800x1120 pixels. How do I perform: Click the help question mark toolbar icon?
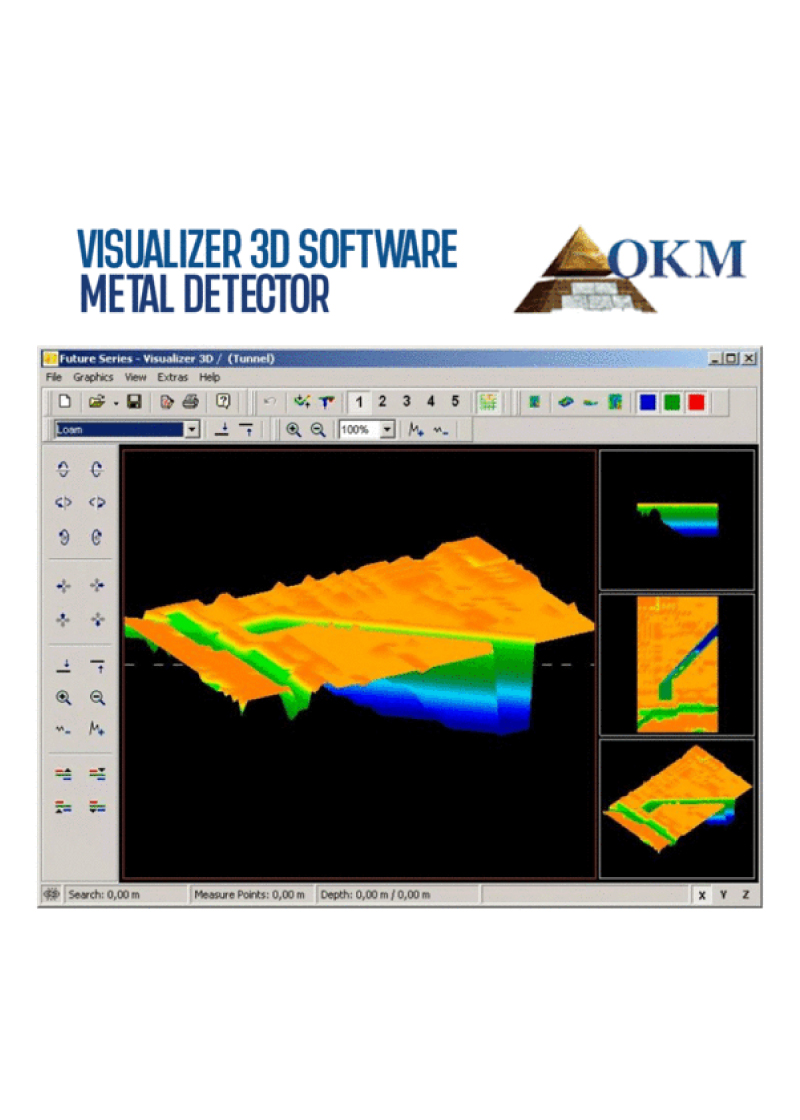223,401
